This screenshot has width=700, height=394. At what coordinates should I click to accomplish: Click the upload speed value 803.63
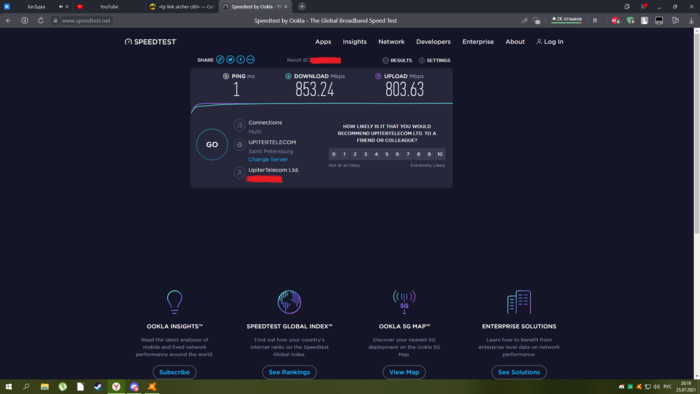click(404, 90)
